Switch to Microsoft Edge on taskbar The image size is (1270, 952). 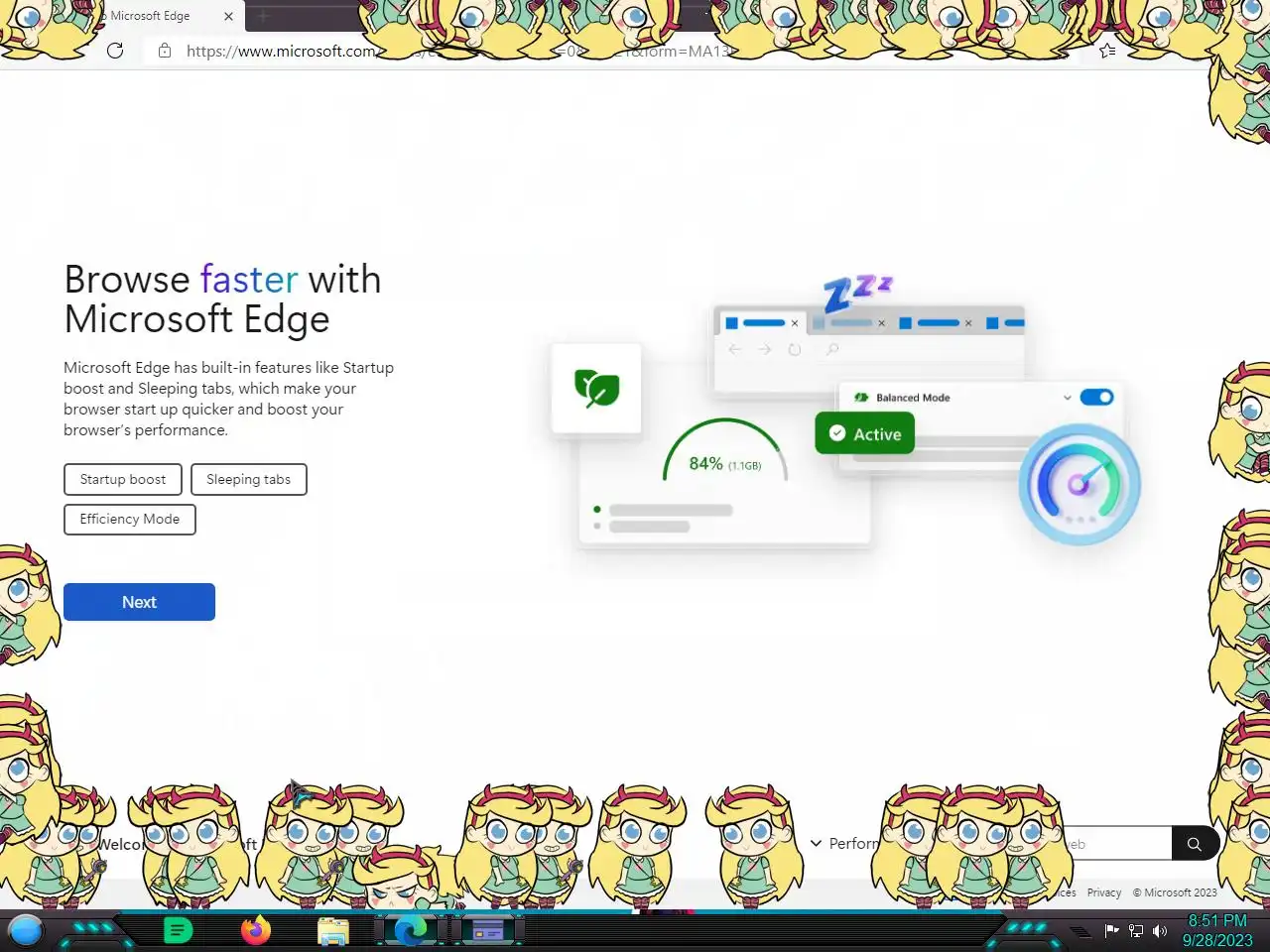click(x=410, y=930)
